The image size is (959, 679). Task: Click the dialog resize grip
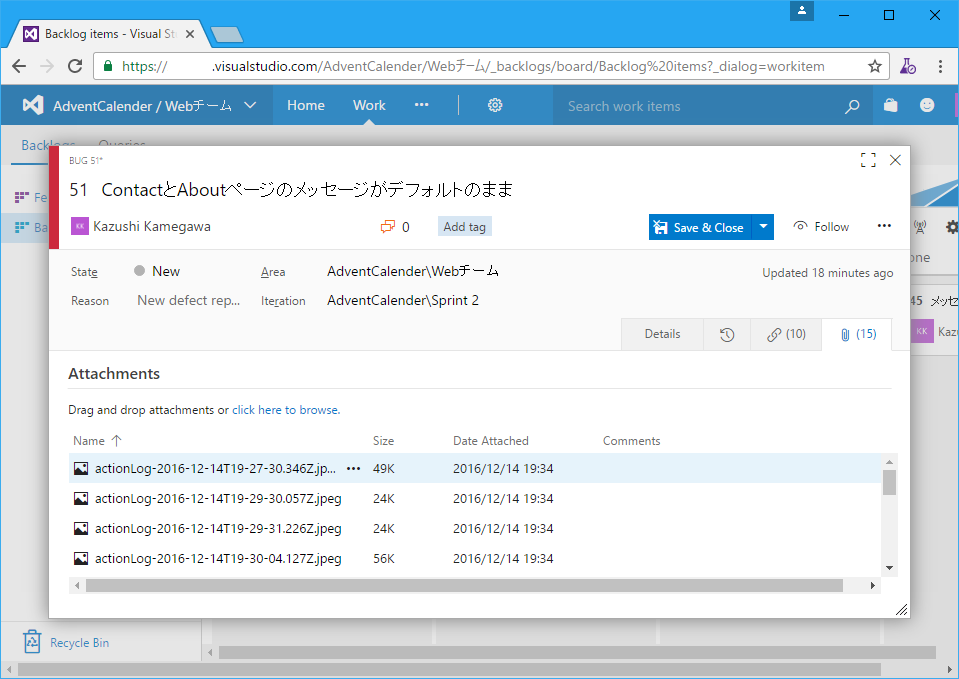[902, 609]
